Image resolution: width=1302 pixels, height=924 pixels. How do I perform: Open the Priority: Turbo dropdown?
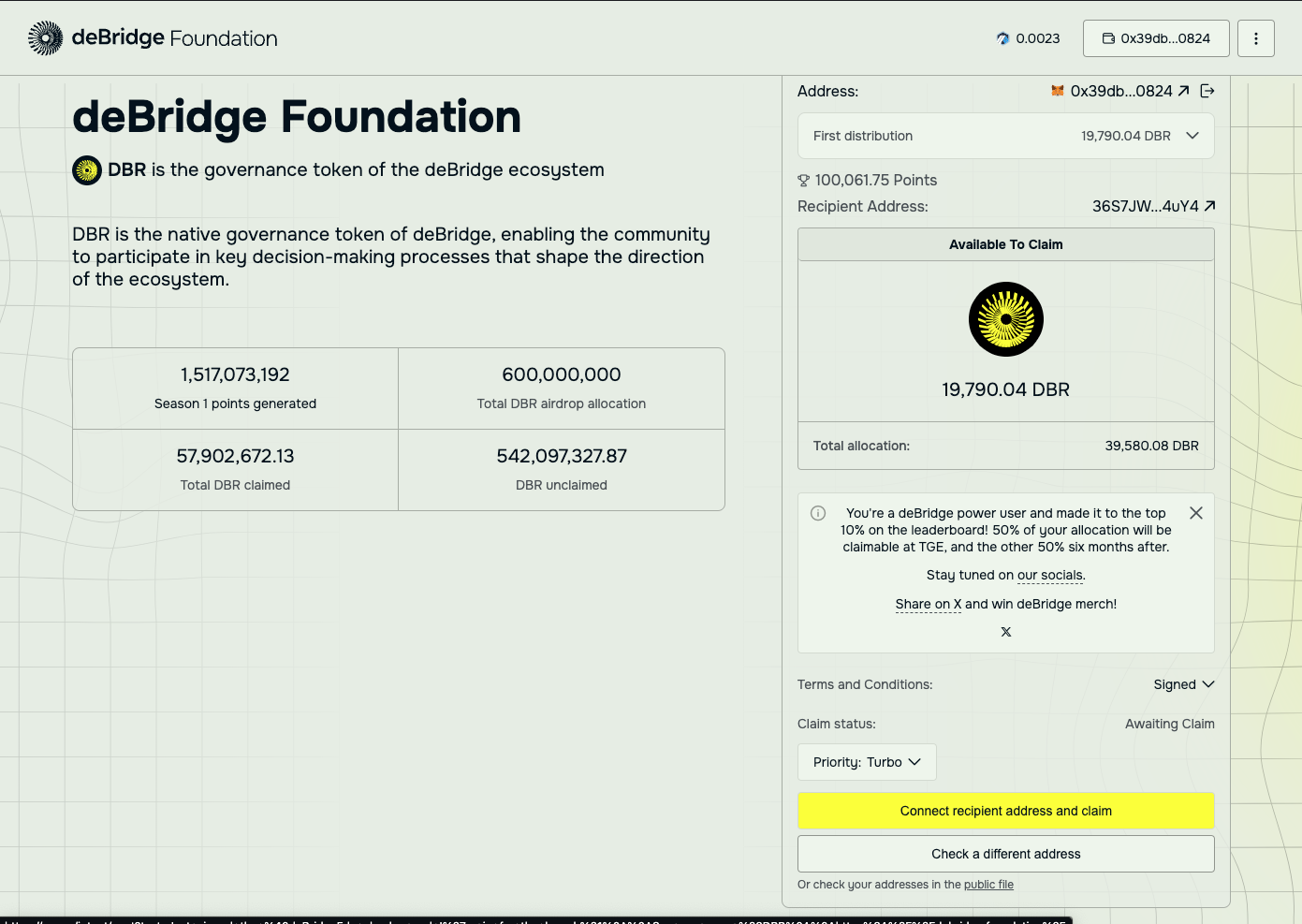tap(867, 762)
